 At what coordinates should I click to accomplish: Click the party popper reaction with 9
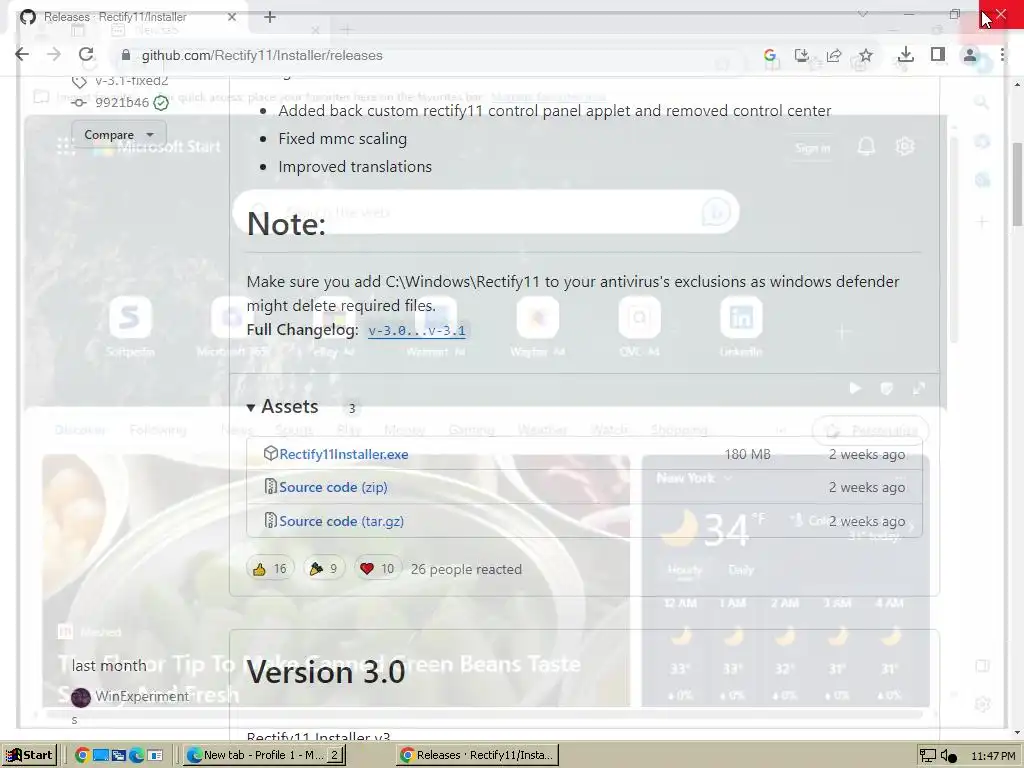coord(324,569)
